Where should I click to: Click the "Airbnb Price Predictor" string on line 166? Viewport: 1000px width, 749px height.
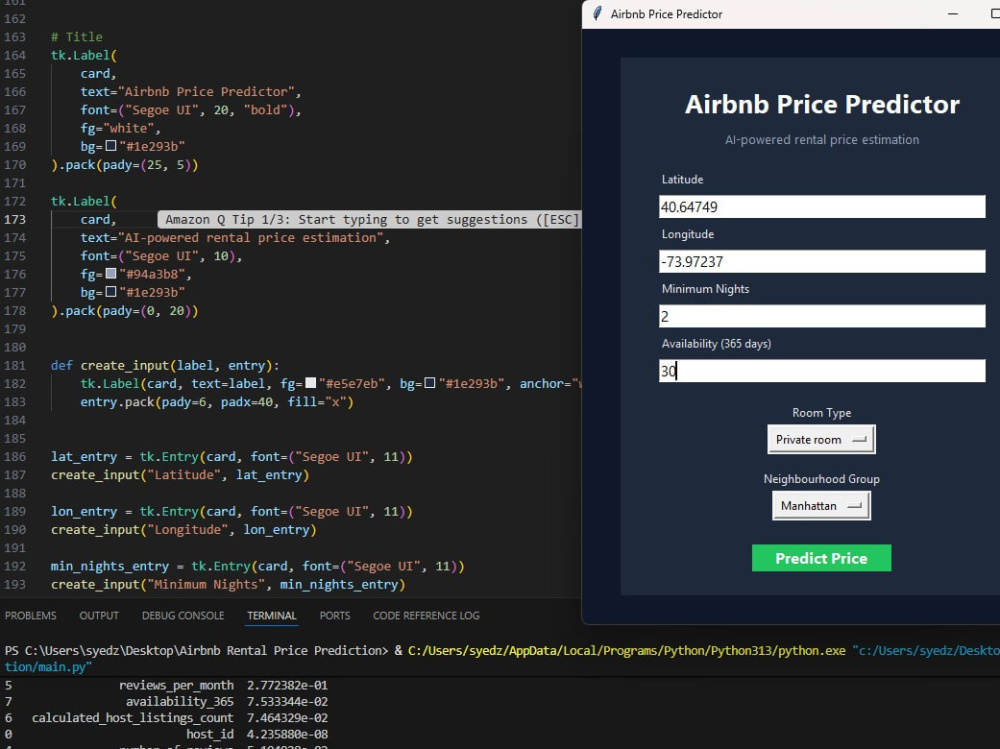click(x=206, y=92)
